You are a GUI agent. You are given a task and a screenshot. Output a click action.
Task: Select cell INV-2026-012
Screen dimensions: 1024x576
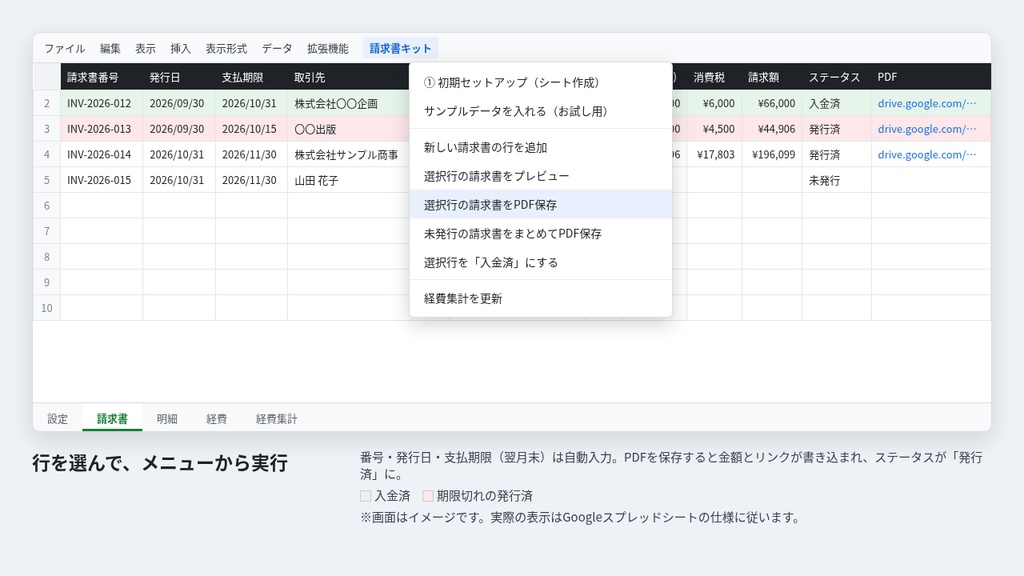(x=102, y=103)
